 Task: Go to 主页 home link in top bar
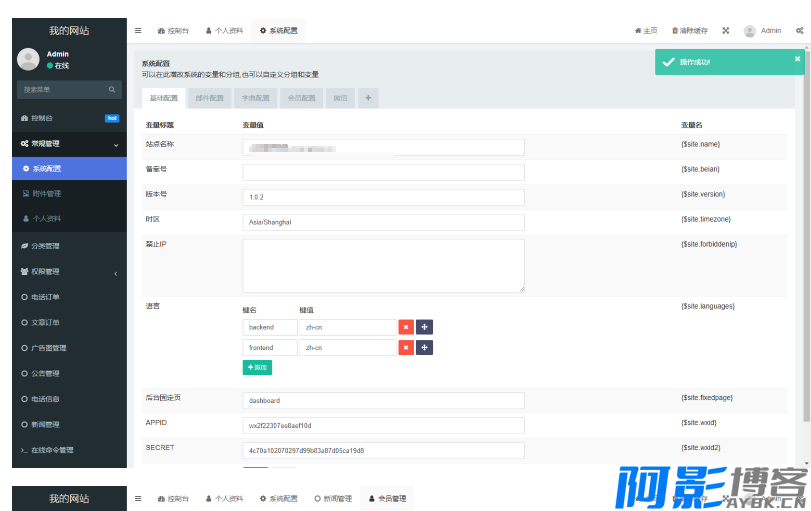(646, 31)
